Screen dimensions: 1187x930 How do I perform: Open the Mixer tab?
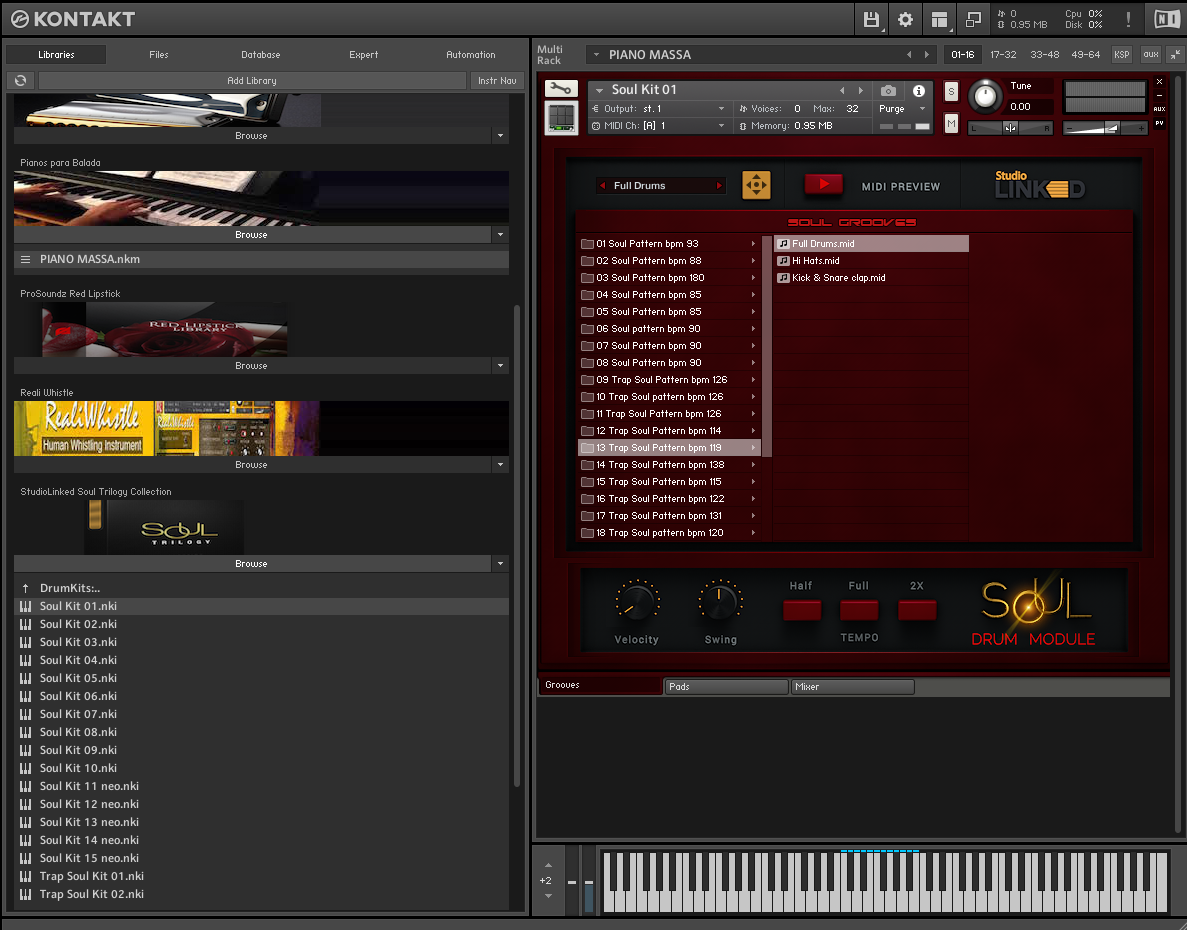coord(852,686)
